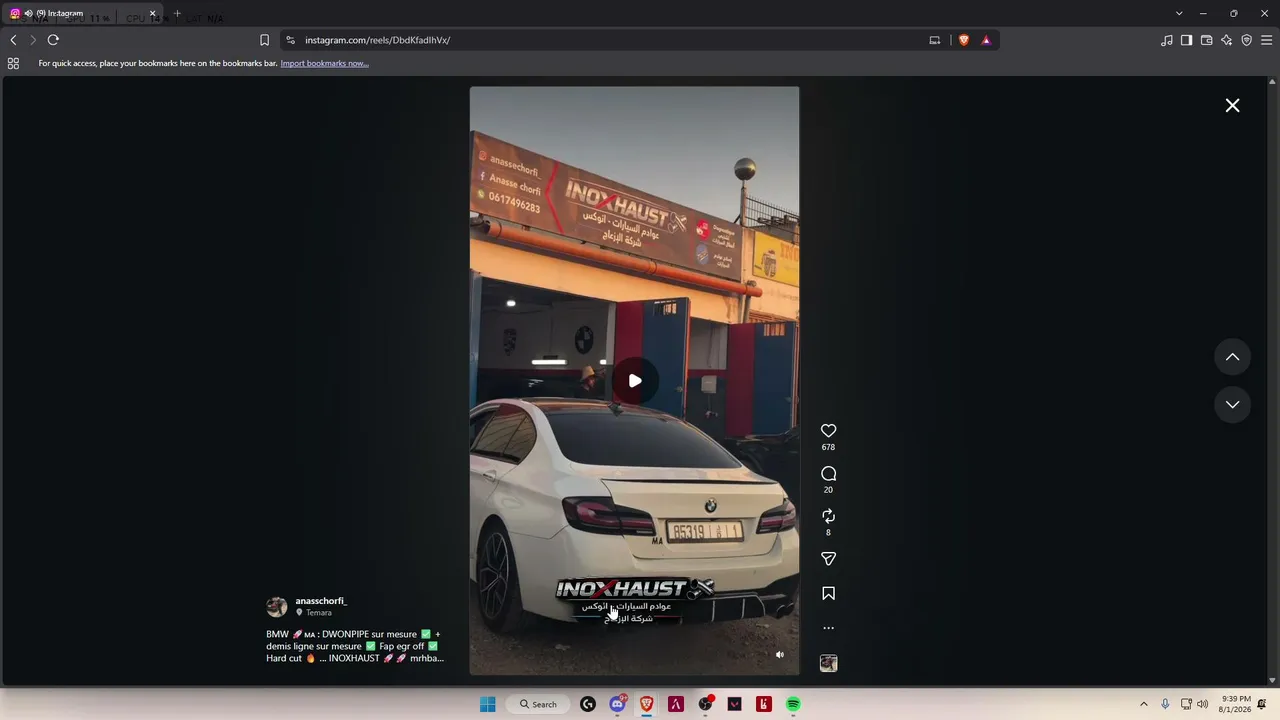
Task: Repost the reel
Action: (x=828, y=516)
